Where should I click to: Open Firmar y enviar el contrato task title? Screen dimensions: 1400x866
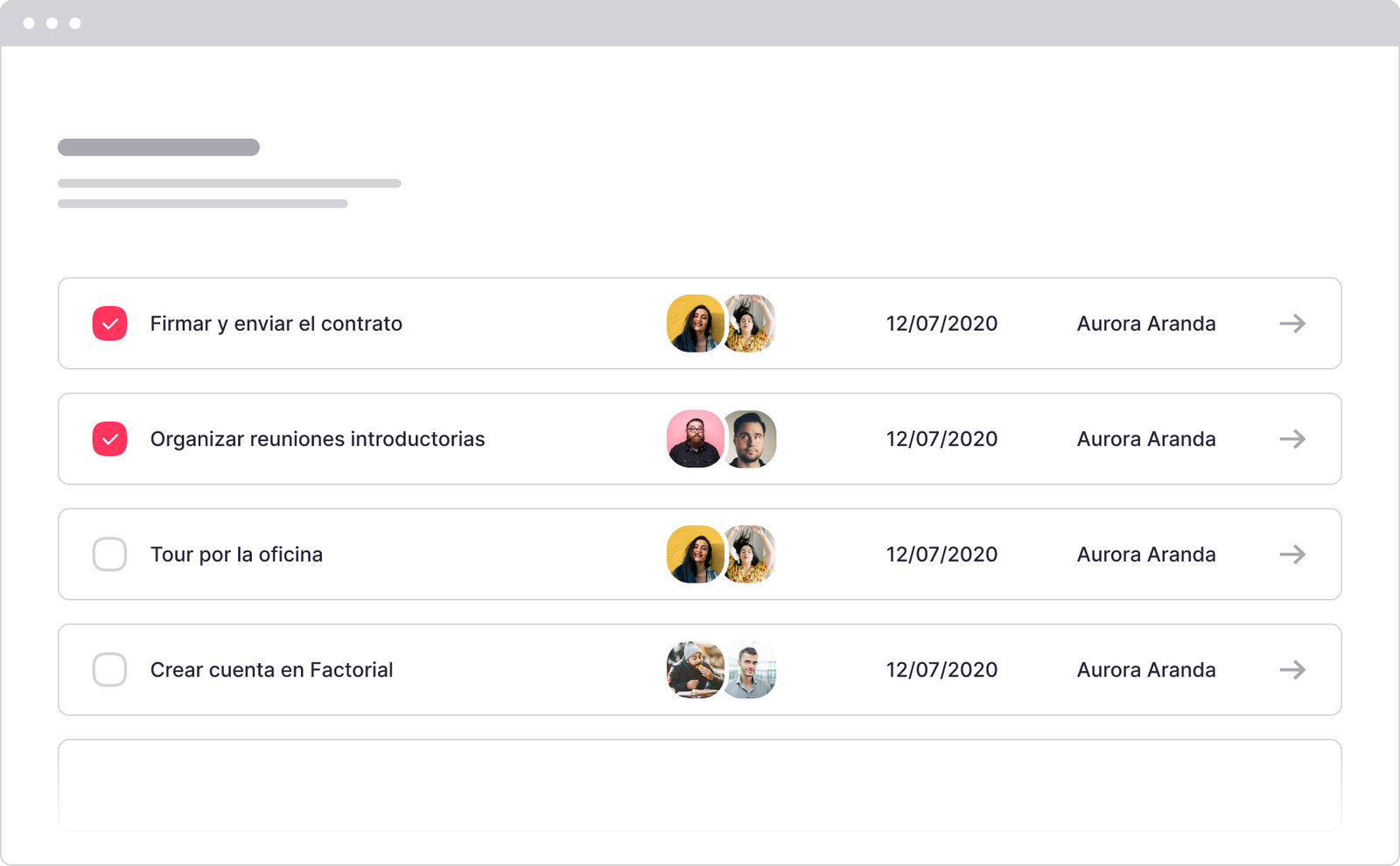(276, 324)
